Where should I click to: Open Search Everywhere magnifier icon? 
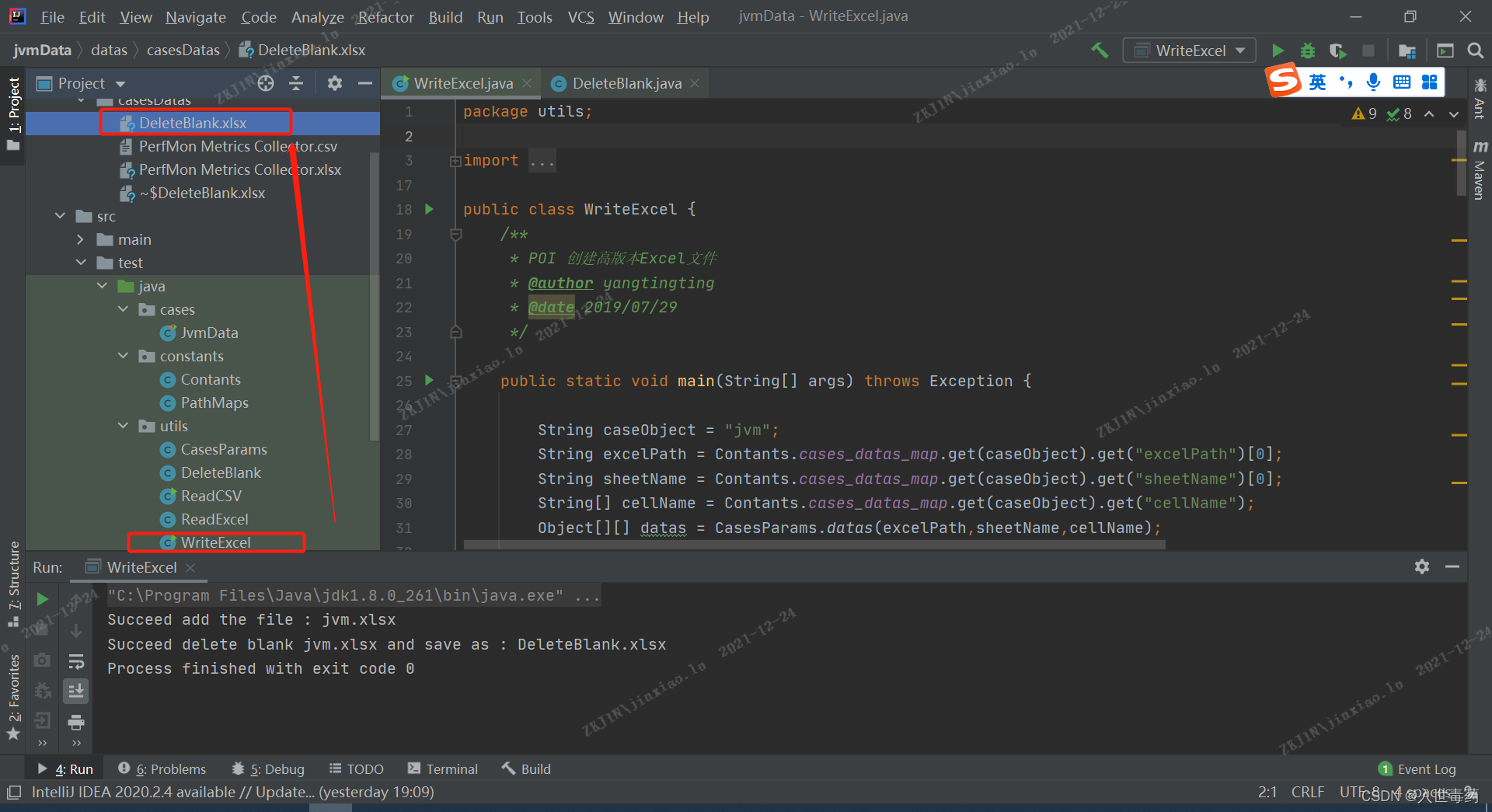pyautogui.click(x=1475, y=51)
